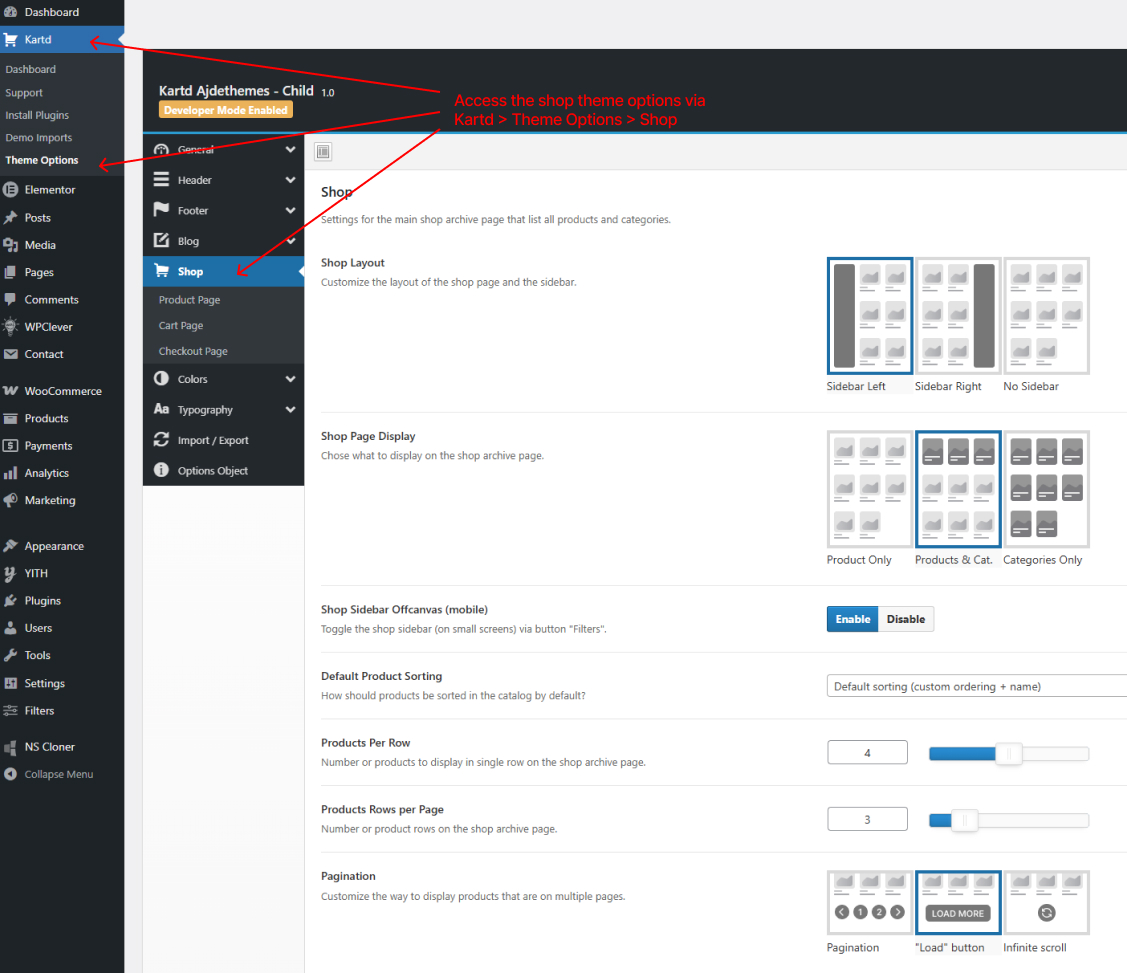
Task: Click the Colors section icon
Action: (161, 379)
